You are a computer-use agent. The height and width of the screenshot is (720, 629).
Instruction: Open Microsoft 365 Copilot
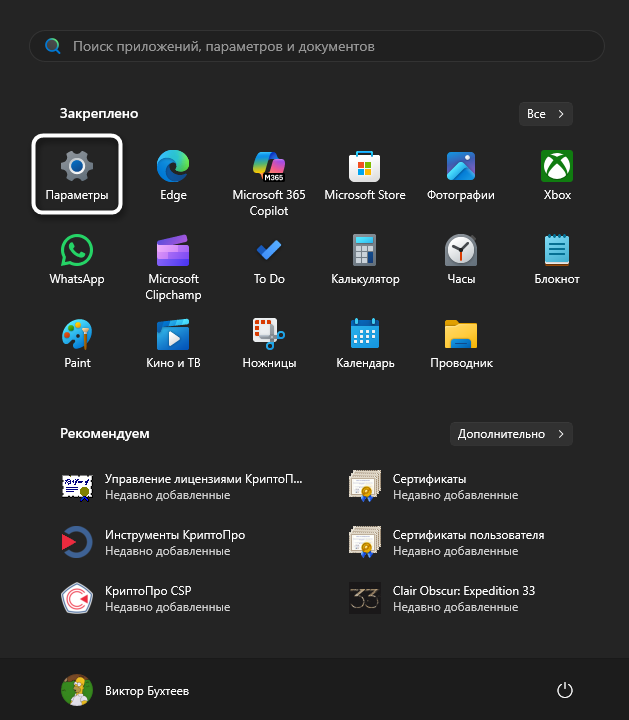pyautogui.click(x=269, y=182)
